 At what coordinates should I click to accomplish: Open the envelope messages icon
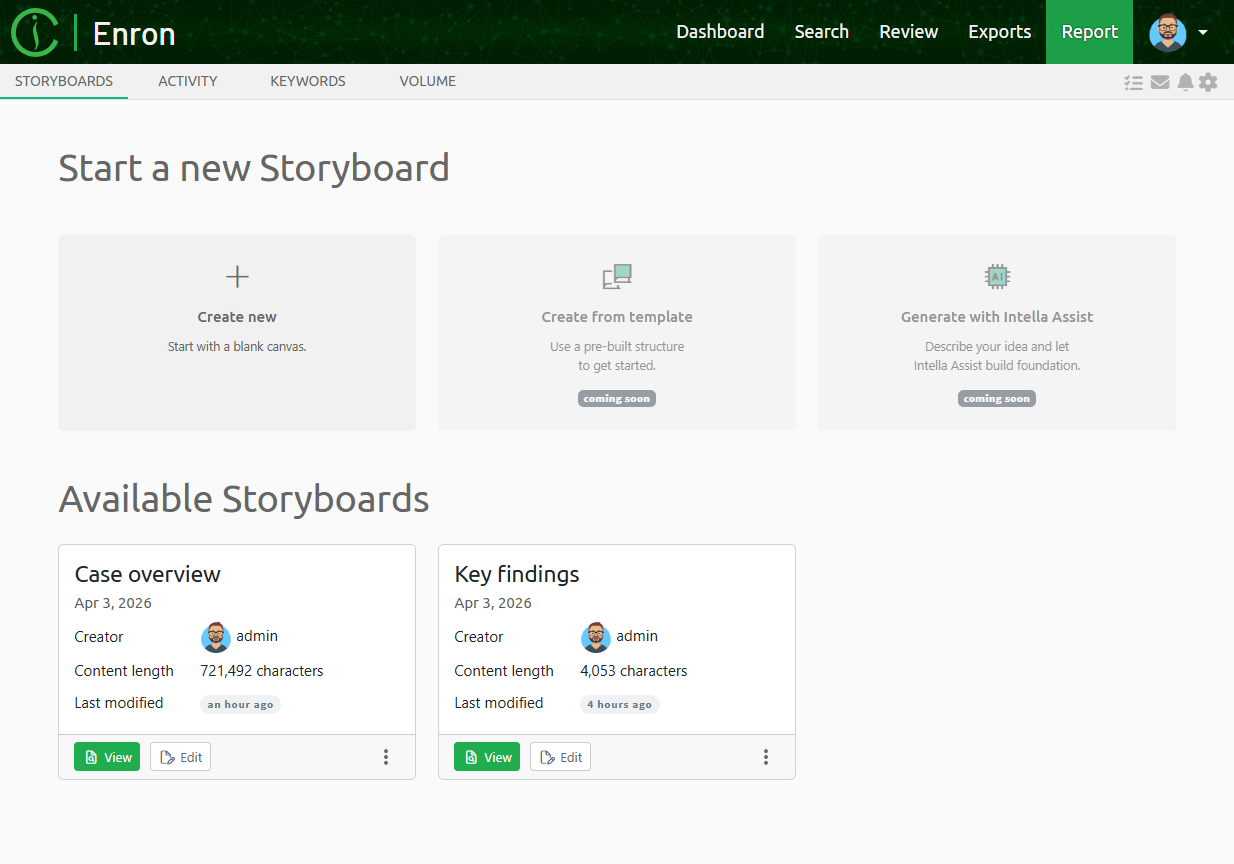pos(1160,82)
